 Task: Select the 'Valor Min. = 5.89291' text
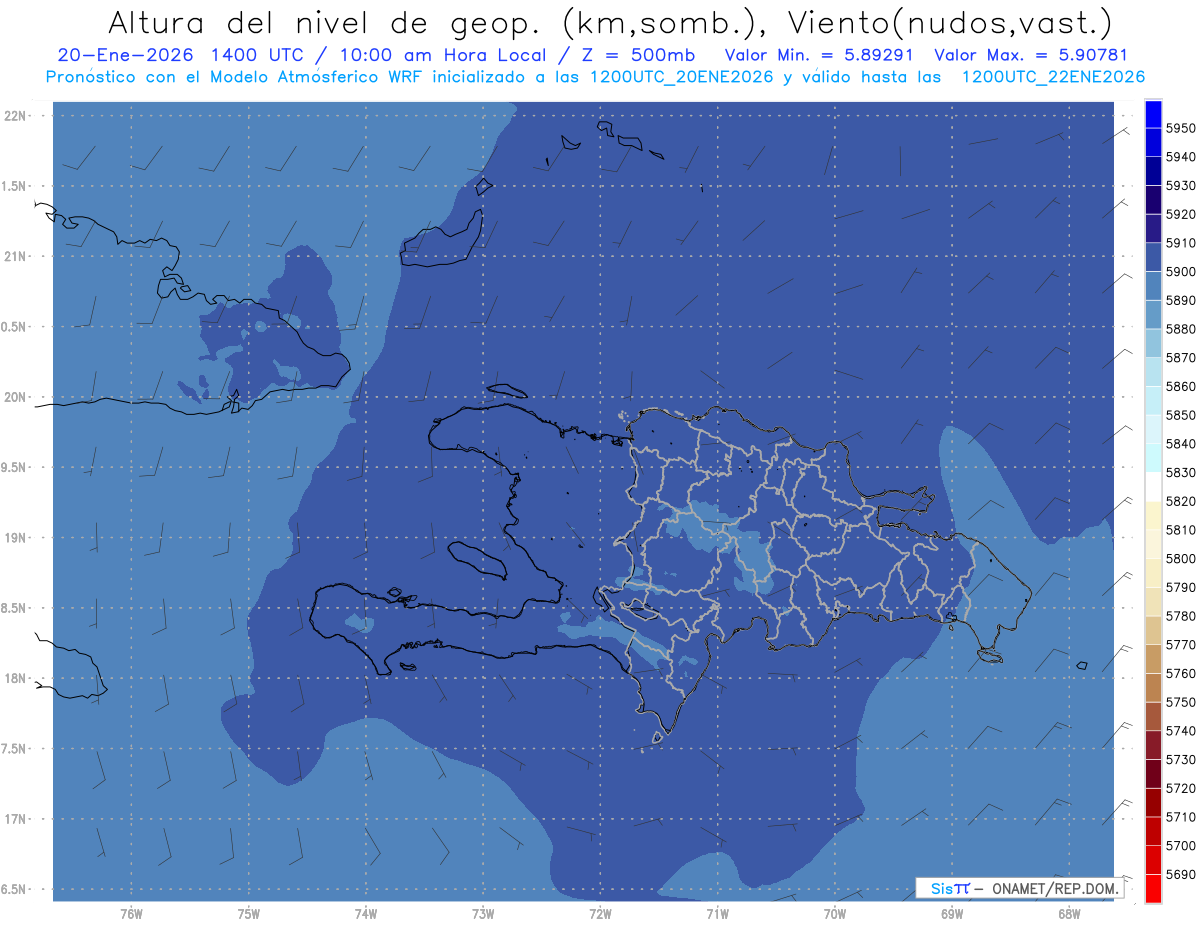tap(821, 55)
